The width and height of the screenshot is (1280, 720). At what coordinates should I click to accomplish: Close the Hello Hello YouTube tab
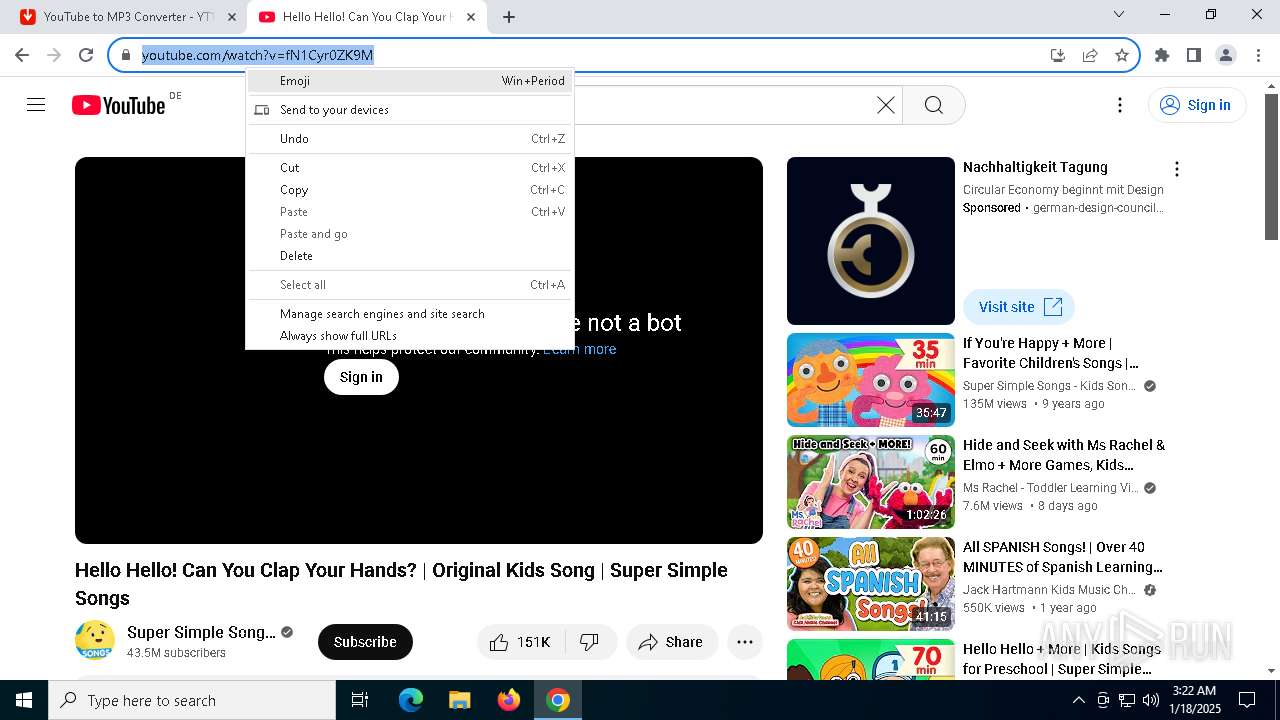click(x=471, y=17)
